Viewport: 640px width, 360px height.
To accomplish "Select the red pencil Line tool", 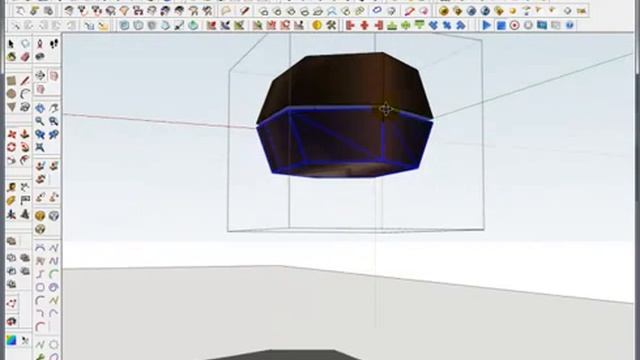I will pos(25,81).
